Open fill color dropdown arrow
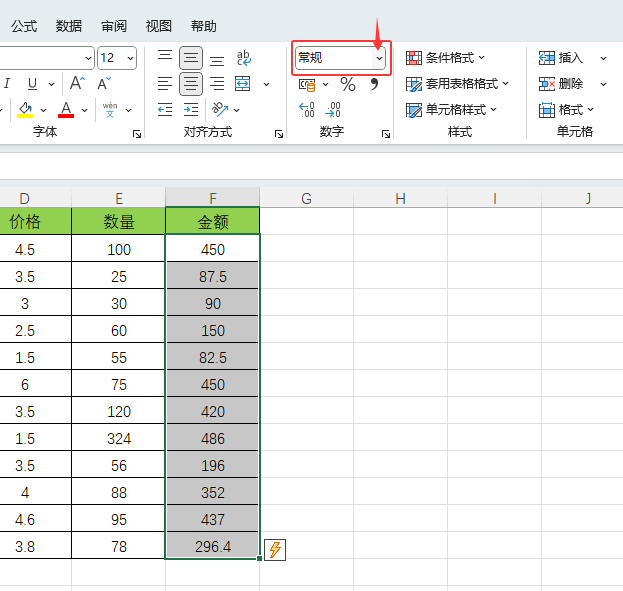Image resolution: width=623 pixels, height=591 pixels. [x=43, y=110]
